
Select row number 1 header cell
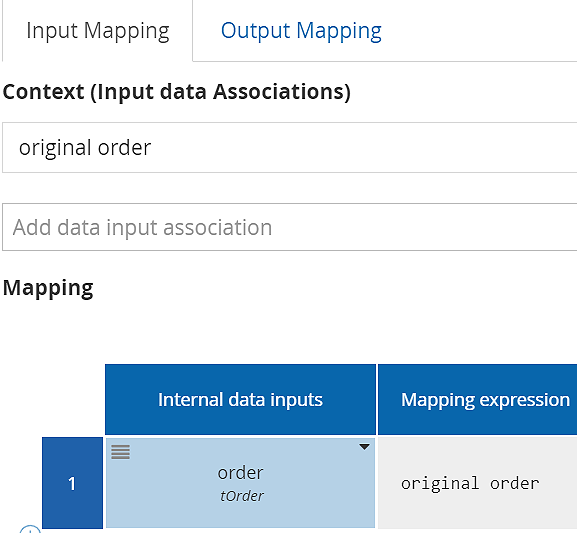click(x=72, y=483)
